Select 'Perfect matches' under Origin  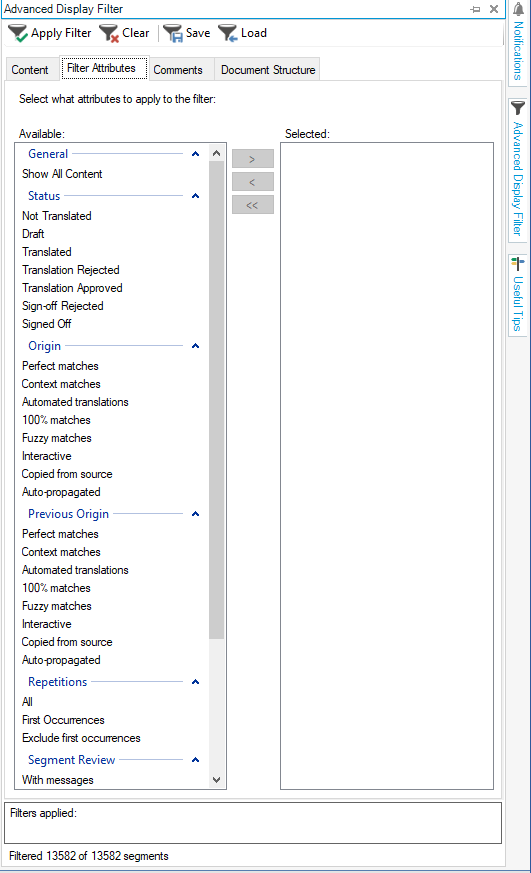(x=60, y=366)
